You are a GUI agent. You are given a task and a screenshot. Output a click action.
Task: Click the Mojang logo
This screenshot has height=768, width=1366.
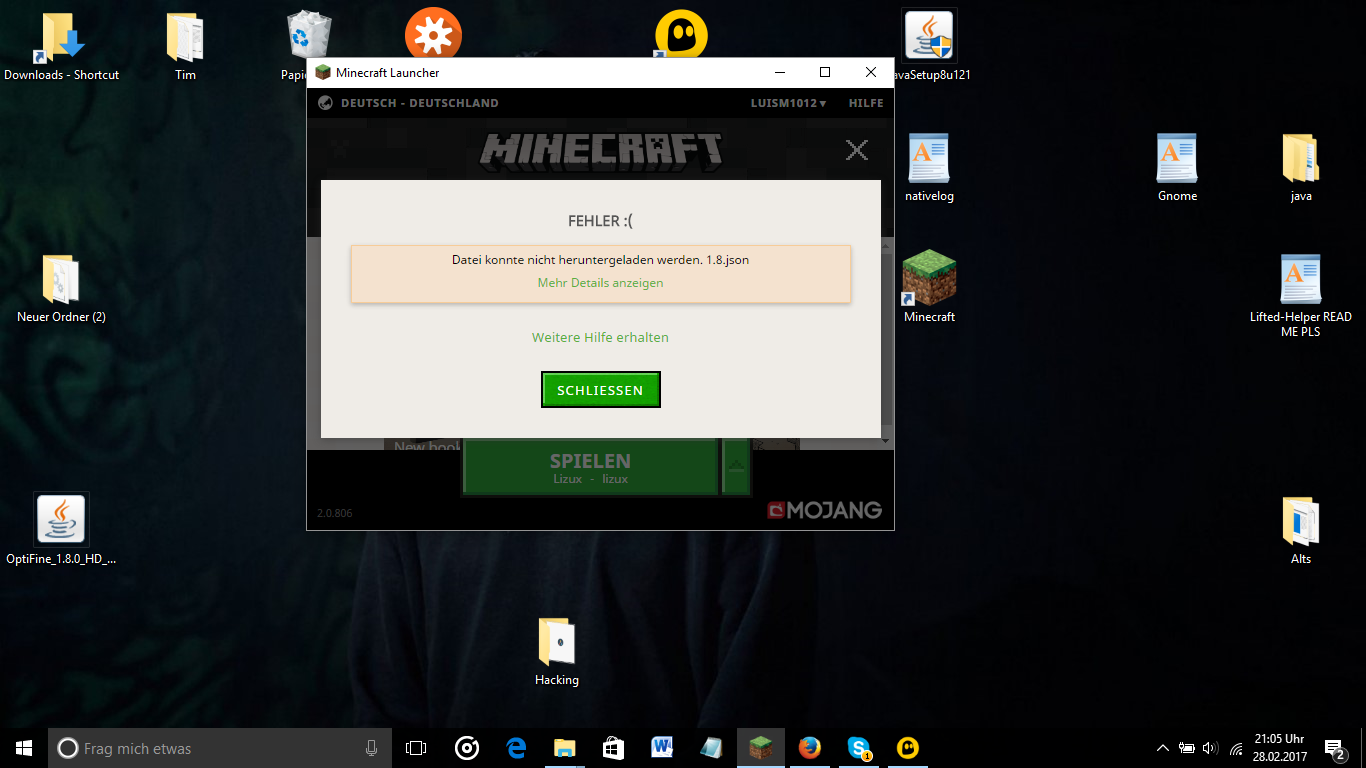(x=825, y=510)
